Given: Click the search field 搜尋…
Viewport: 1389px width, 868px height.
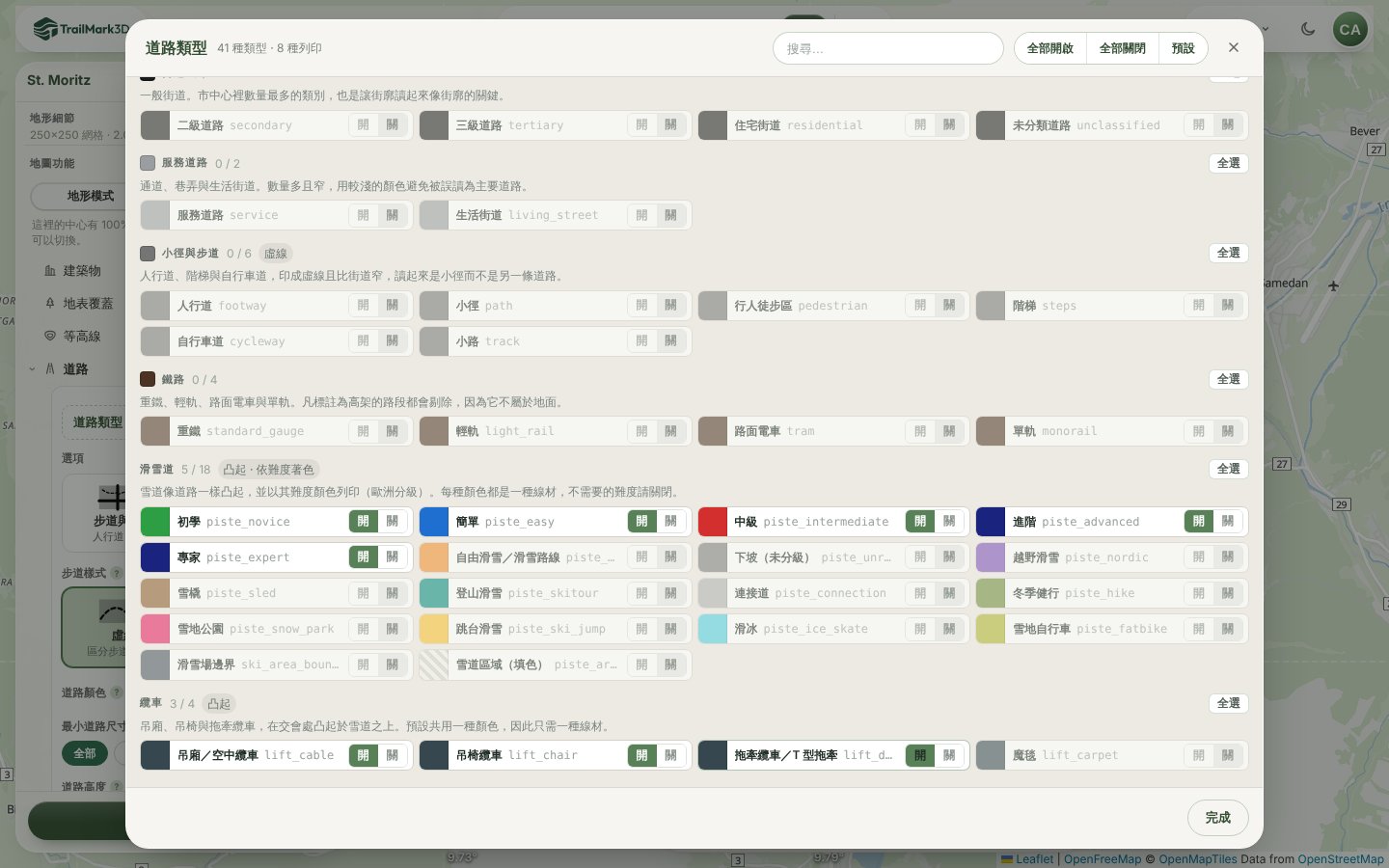Looking at the screenshot, I should (x=888, y=48).
